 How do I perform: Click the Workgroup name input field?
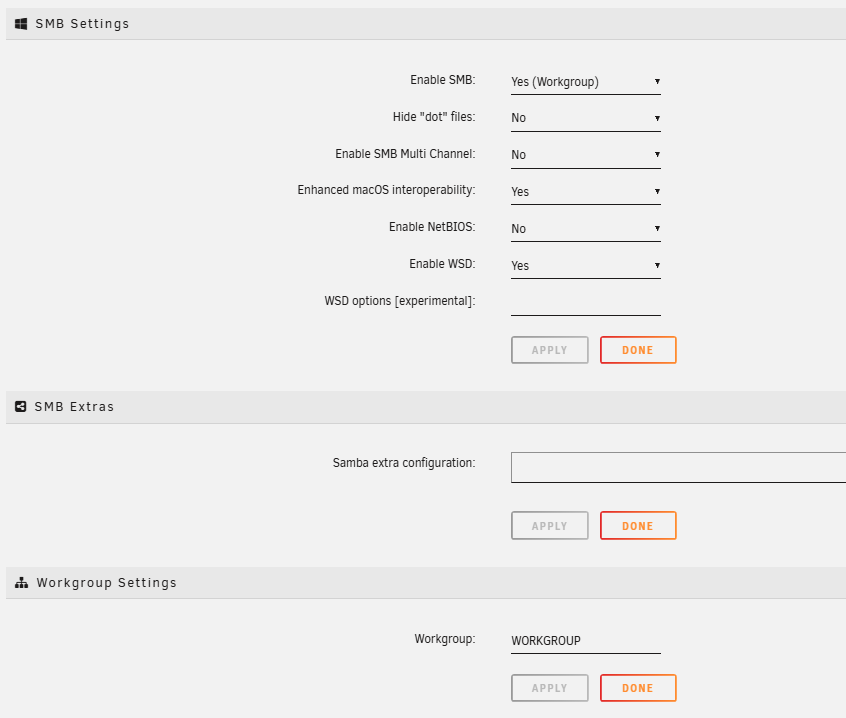tap(585, 641)
